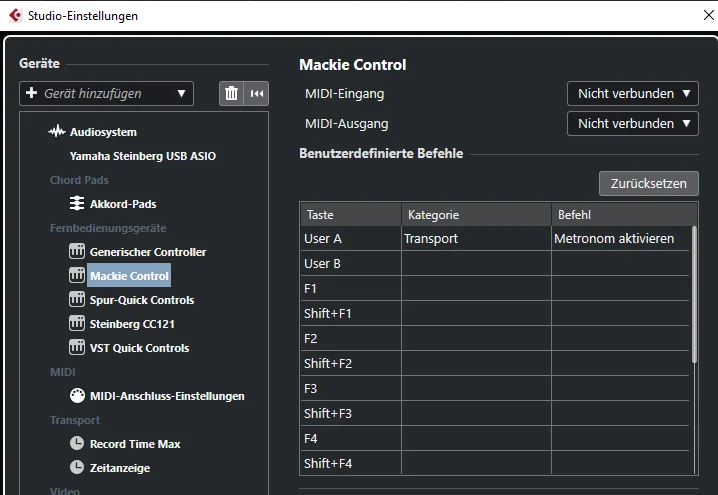
Task: Select Mackie Control in the tree
Action: point(129,276)
